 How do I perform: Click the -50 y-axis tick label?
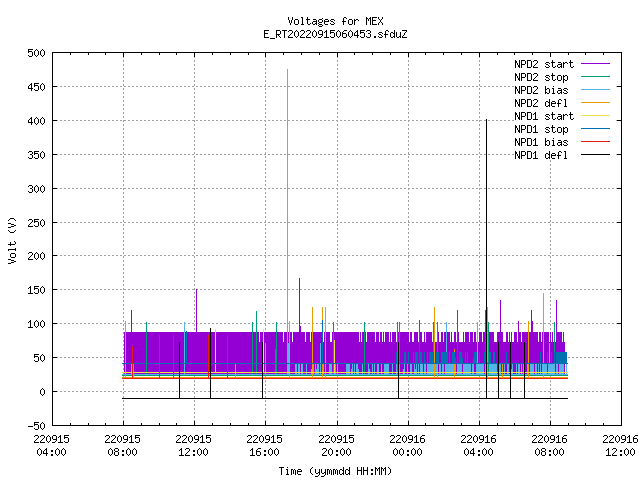tap(36, 426)
